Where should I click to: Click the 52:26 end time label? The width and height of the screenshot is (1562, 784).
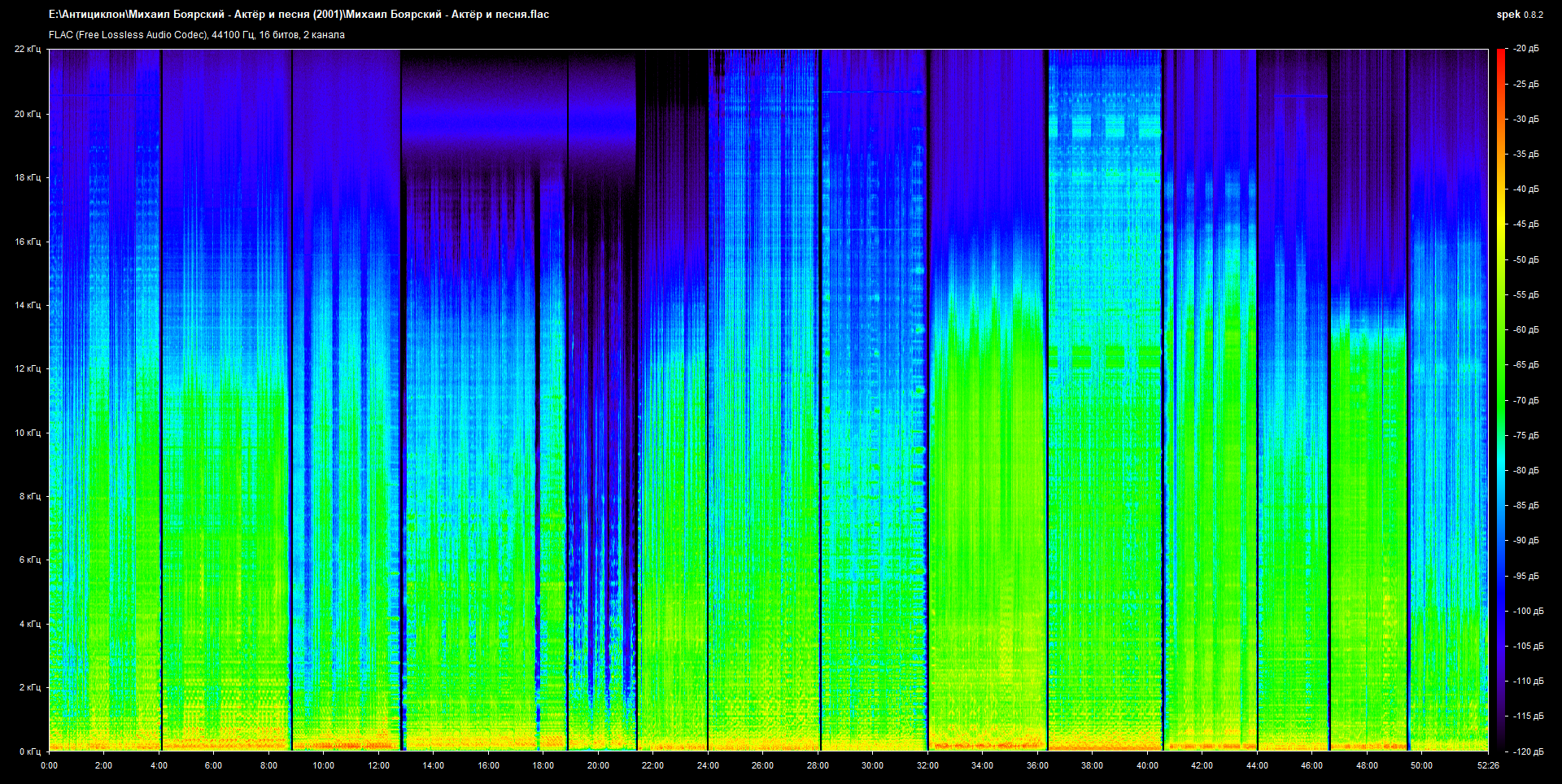[1488, 765]
